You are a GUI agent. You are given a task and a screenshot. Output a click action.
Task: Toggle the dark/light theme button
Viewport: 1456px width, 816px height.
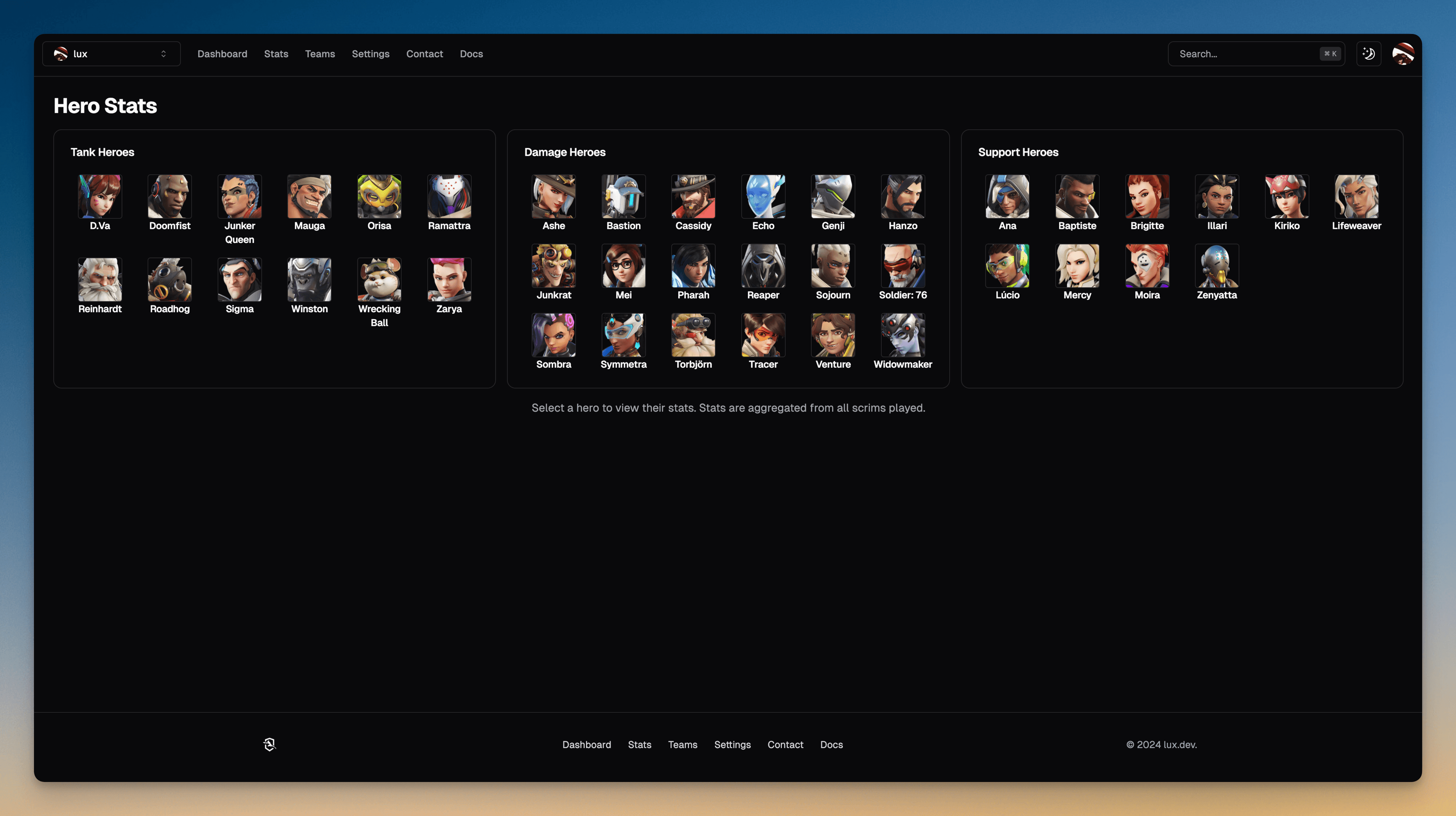[1368, 54]
